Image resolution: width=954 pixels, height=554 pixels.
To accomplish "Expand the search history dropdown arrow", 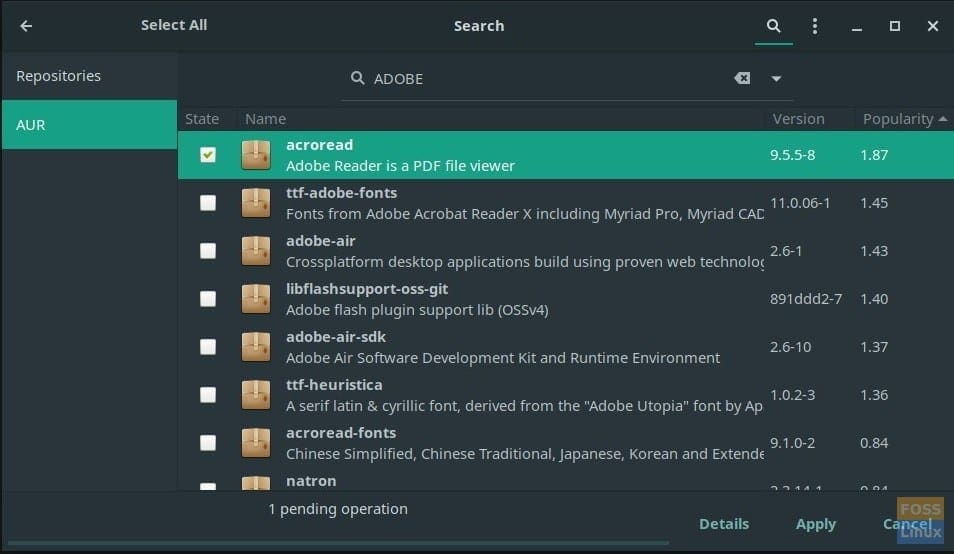I will click(776, 78).
